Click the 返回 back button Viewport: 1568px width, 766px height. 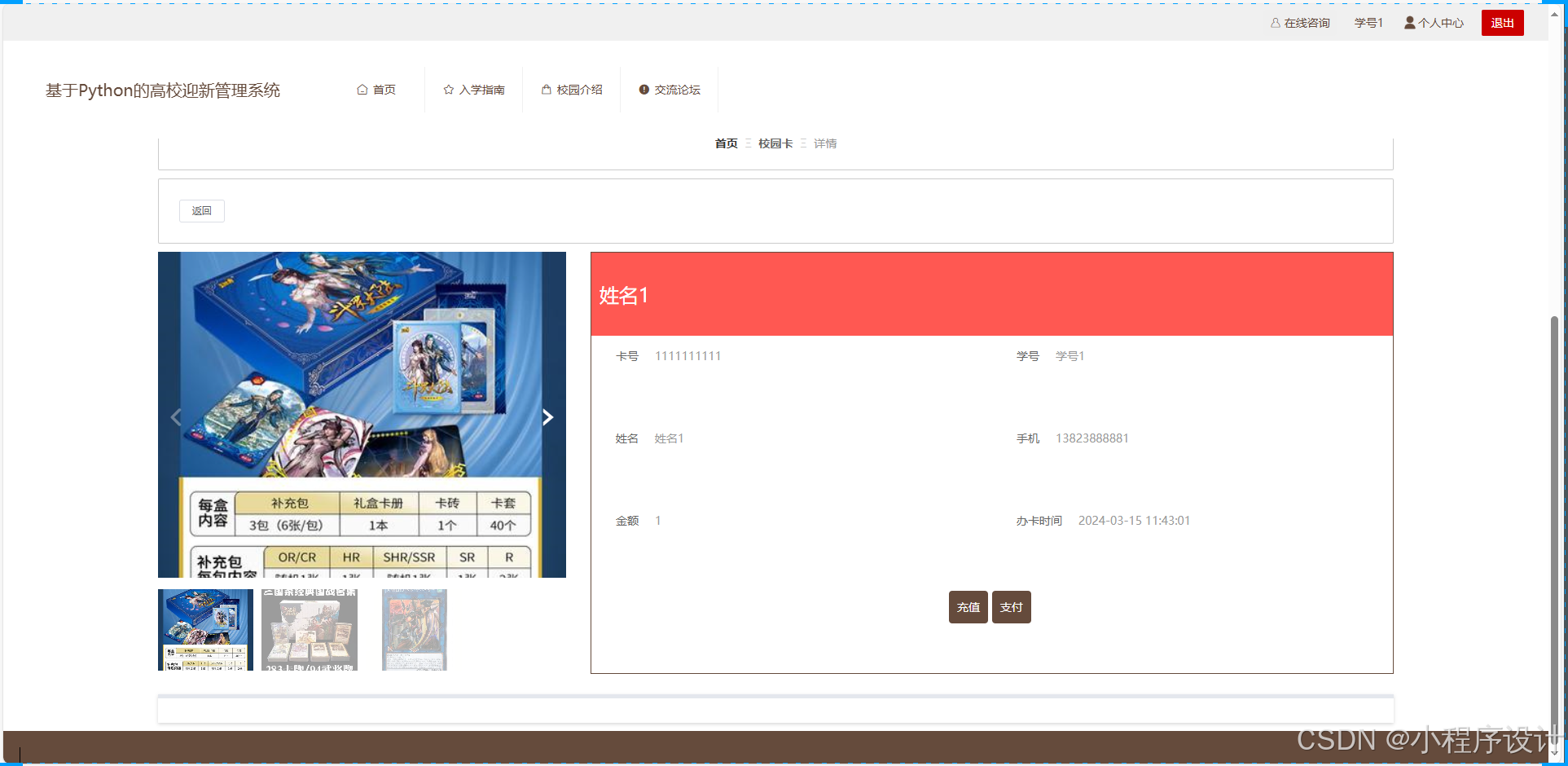click(202, 211)
